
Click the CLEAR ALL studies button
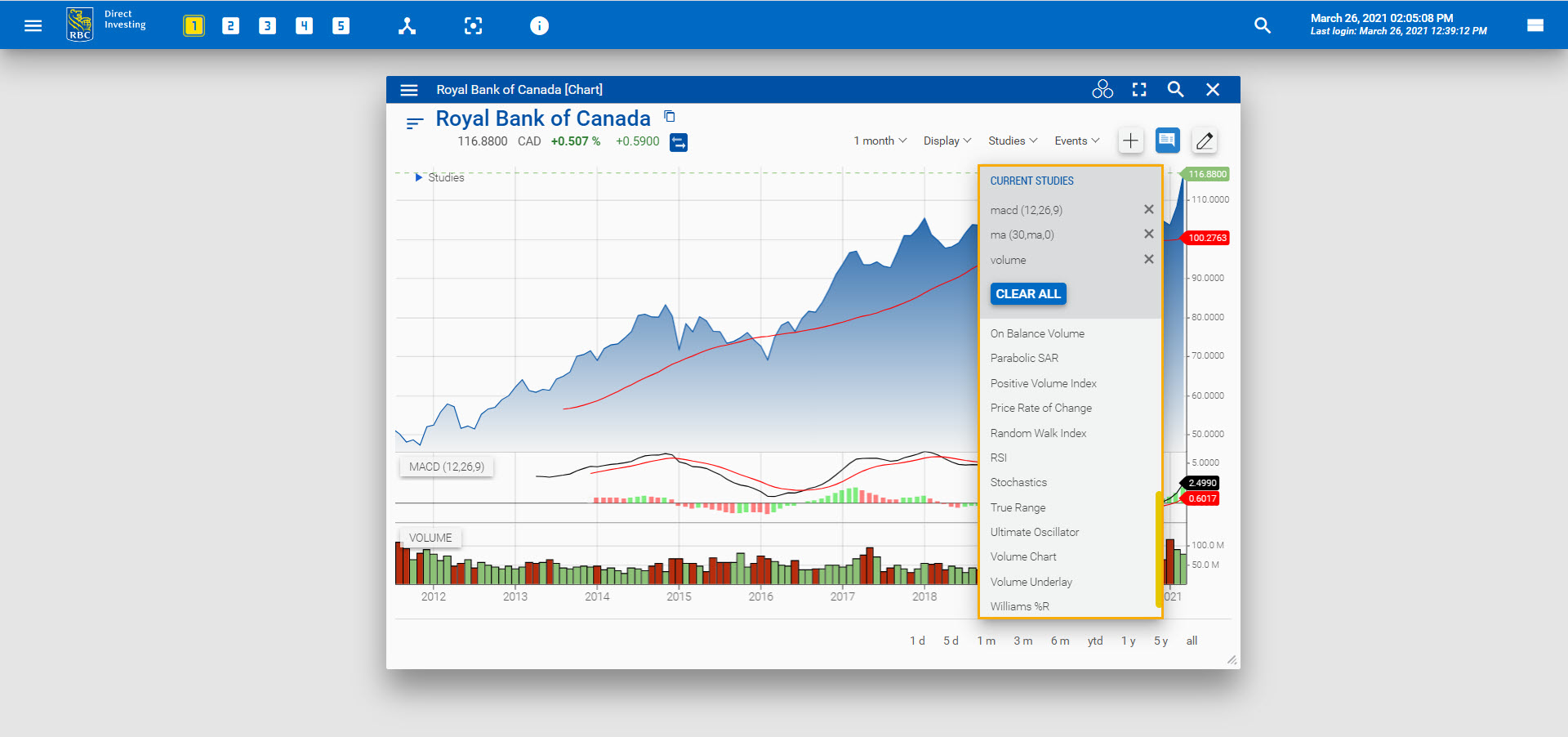point(1027,293)
